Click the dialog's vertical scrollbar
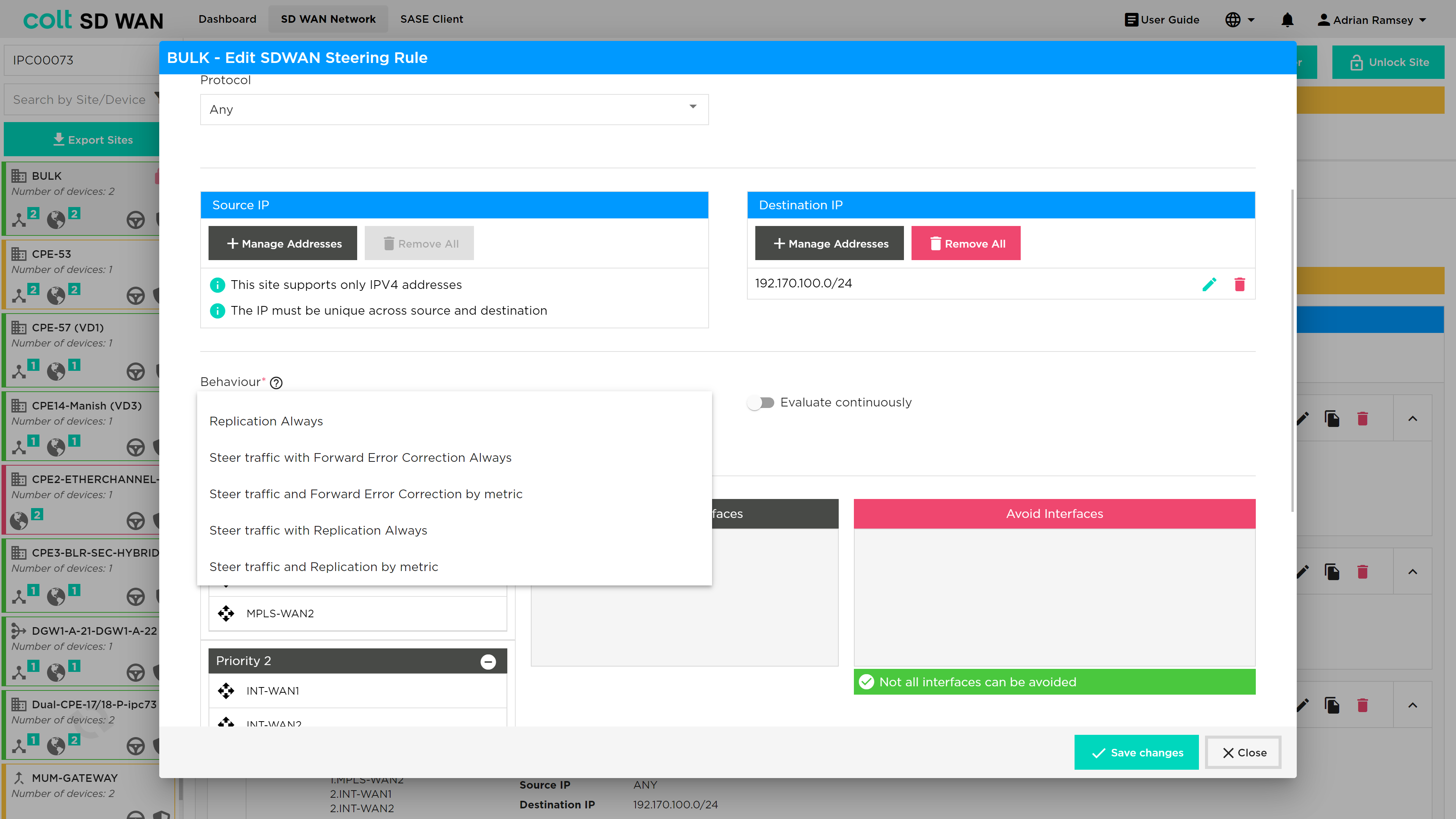This screenshot has width=1456, height=819. (1292, 350)
